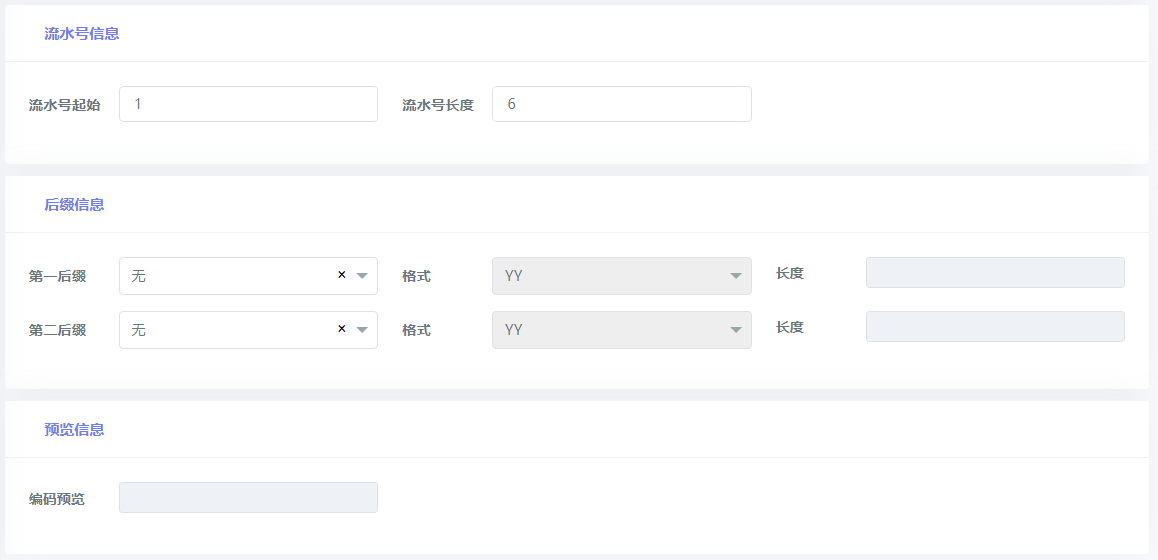This screenshot has width=1158, height=560.
Task: Click the second-row 长度 field
Action: pos(996,327)
